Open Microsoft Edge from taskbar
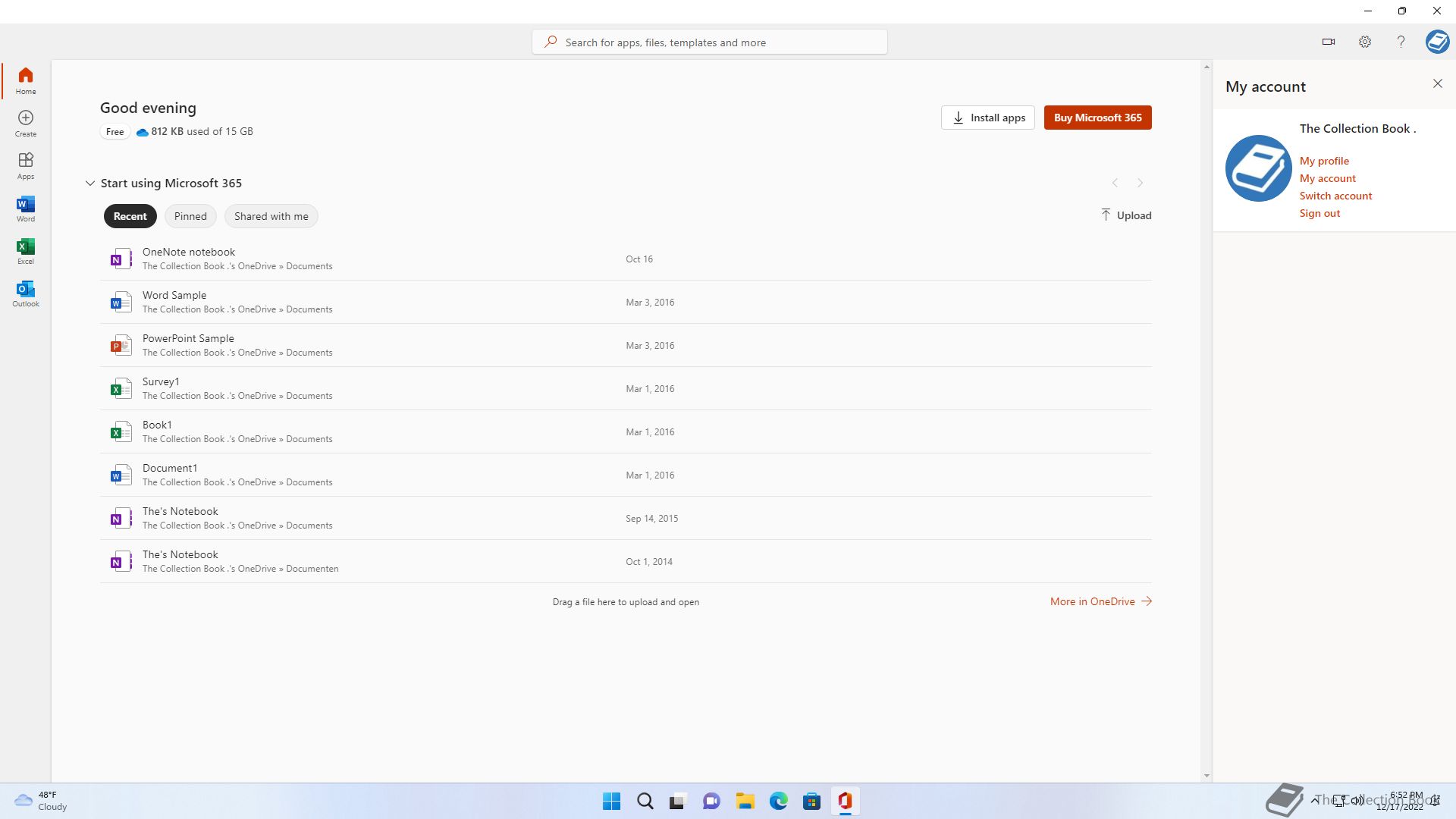1456x819 pixels. click(x=779, y=801)
